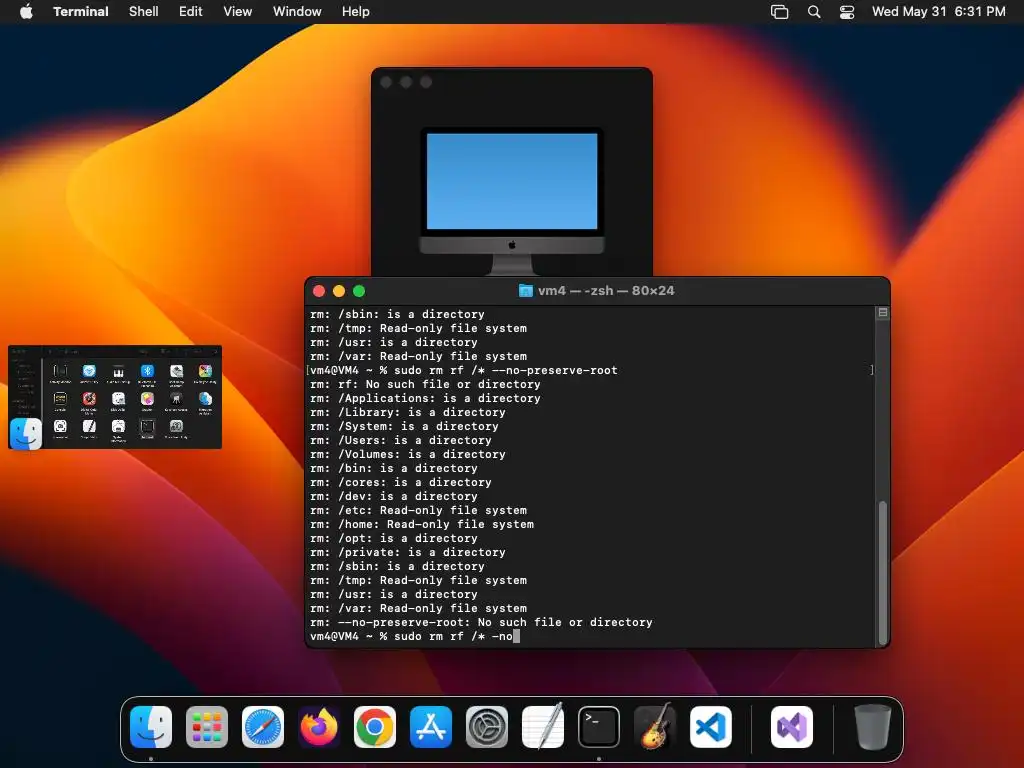1024x768 pixels.
Task: Open the App Store Dock icon
Action: pos(431,727)
